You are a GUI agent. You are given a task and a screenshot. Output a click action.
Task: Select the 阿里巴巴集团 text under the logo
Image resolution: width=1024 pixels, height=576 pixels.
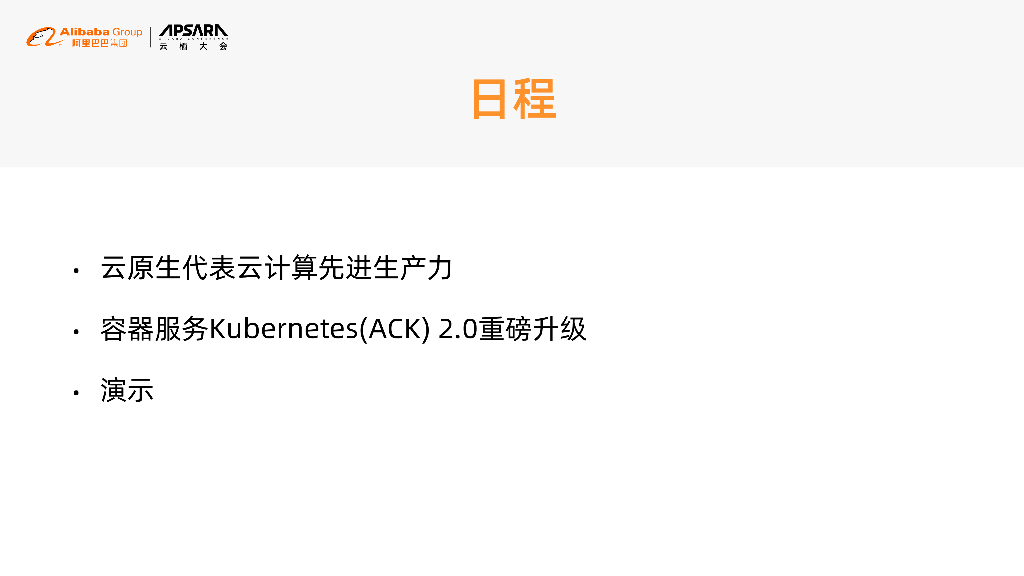pyautogui.click(x=99, y=42)
